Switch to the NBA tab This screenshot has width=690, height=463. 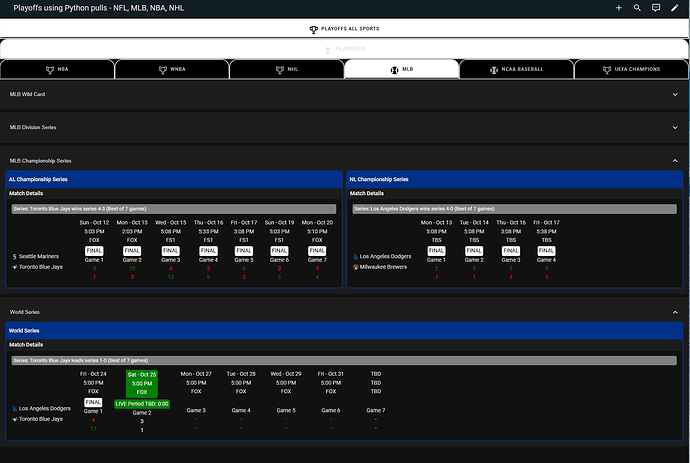(x=57, y=70)
